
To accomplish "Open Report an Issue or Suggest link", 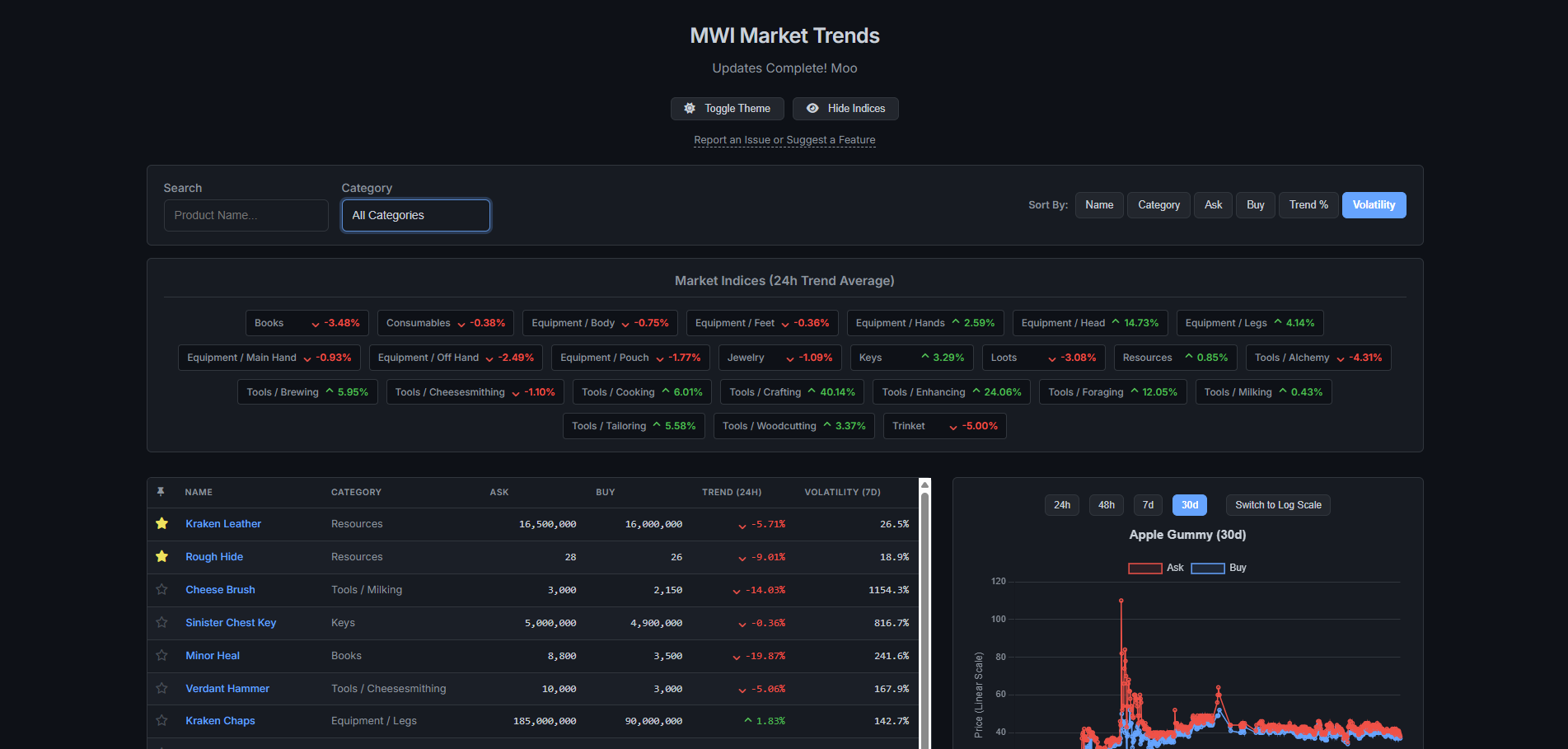I will 784,140.
